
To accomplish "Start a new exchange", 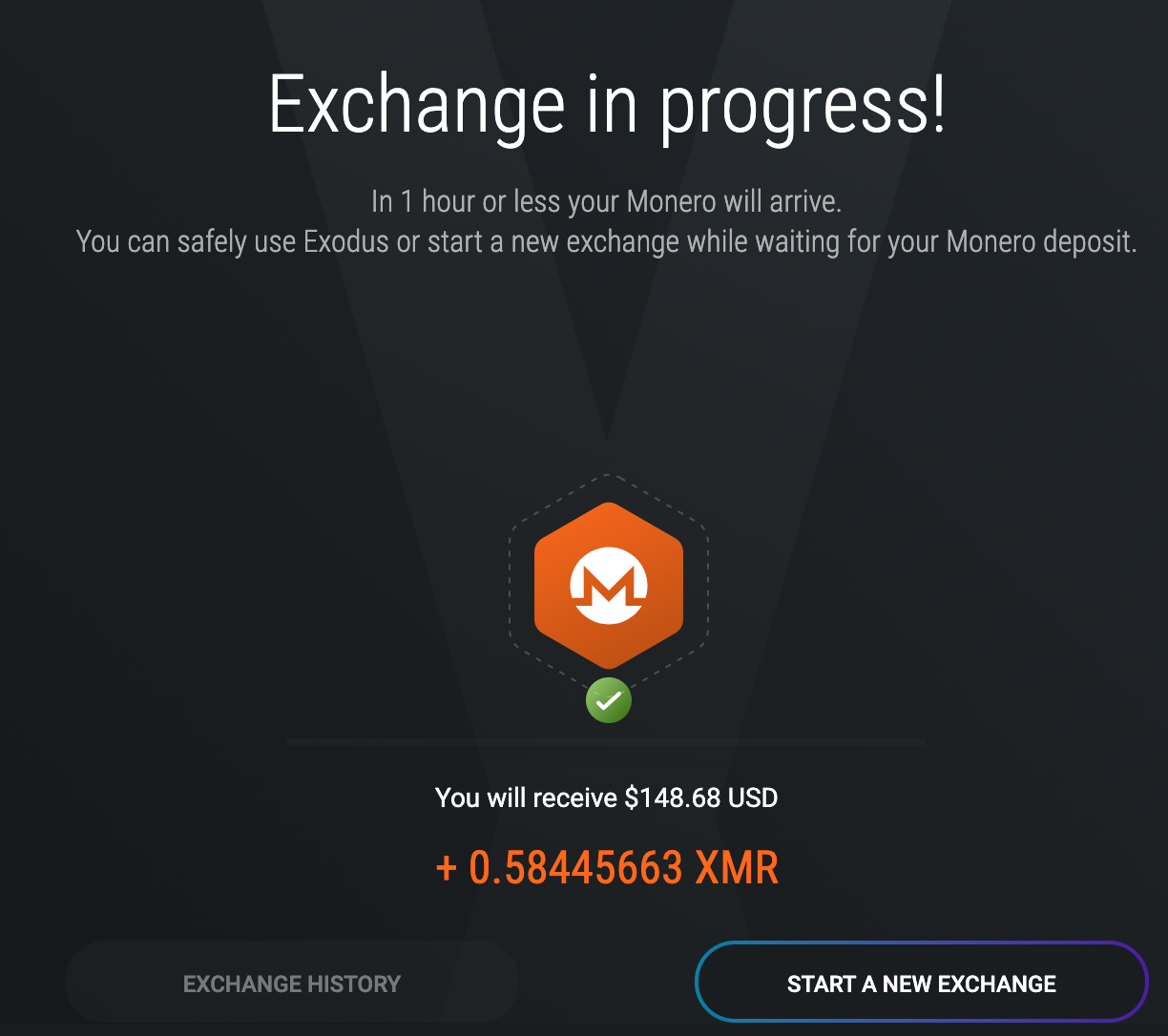I will pyautogui.click(x=922, y=984).
